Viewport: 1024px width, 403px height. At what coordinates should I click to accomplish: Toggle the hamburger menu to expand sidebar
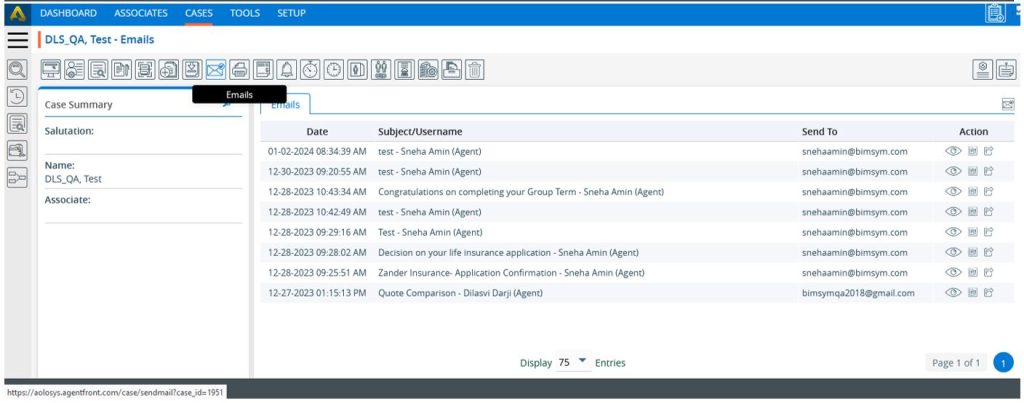17,40
